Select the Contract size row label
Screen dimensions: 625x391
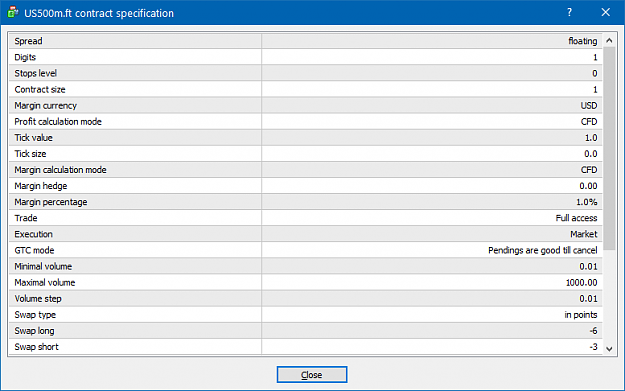40,89
